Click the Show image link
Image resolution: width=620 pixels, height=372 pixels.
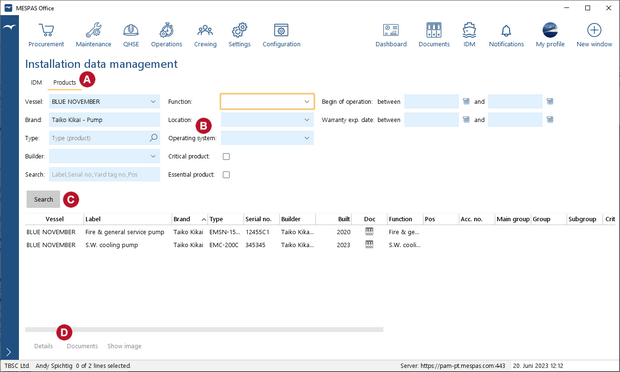click(x=124, y=346)
